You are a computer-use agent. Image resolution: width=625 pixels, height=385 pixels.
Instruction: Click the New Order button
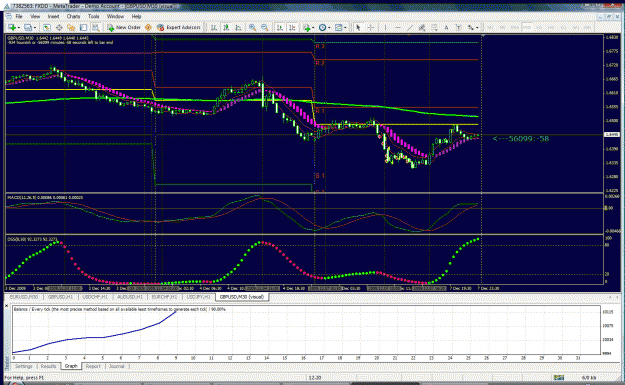pos(124,28)
